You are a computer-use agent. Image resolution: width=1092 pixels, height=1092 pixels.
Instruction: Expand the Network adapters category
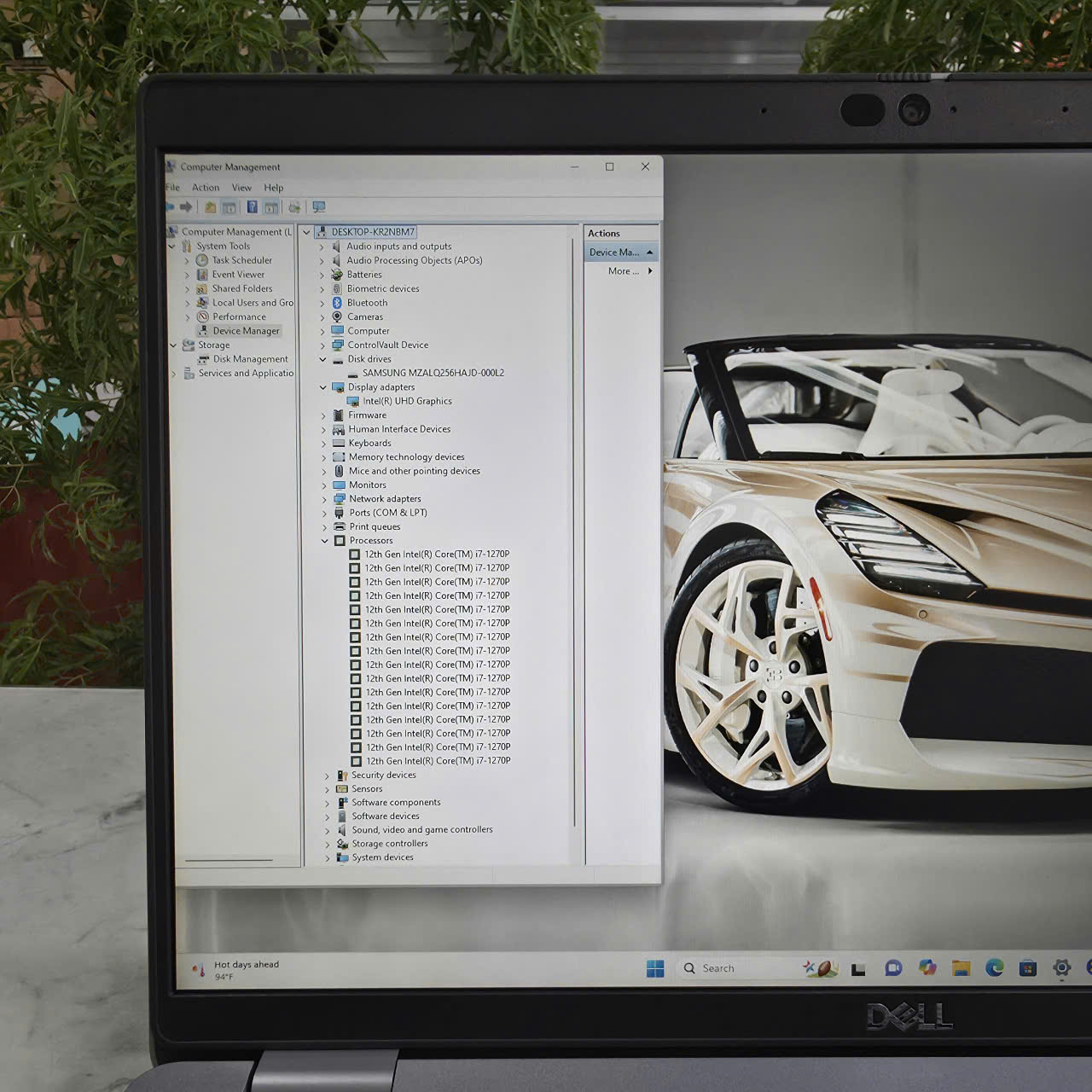point(324,499)
